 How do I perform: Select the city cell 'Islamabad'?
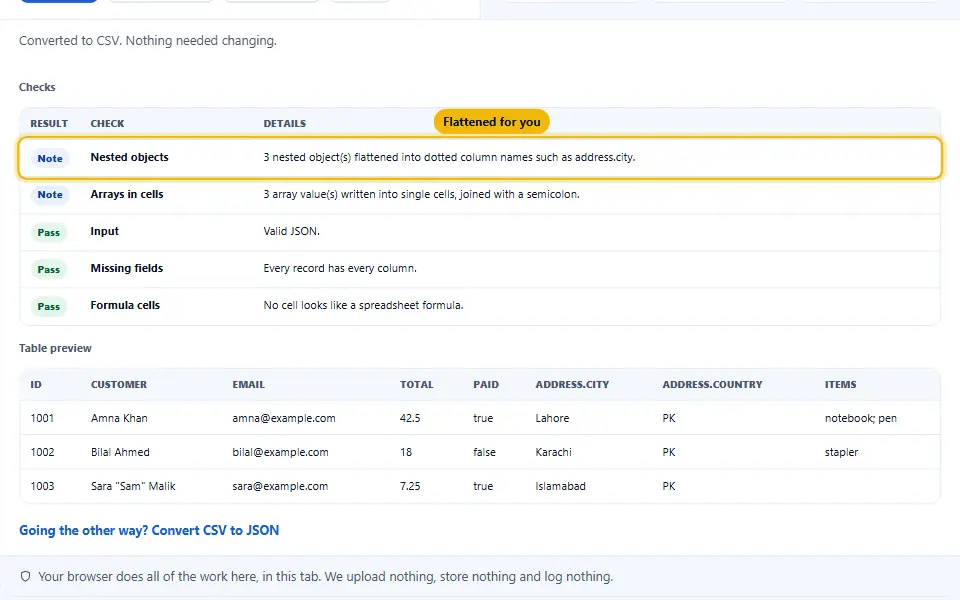560,486
